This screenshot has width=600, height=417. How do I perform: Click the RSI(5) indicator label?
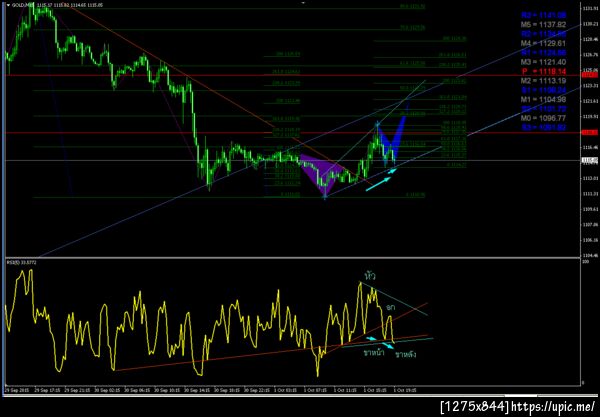(x=21, y=262)
